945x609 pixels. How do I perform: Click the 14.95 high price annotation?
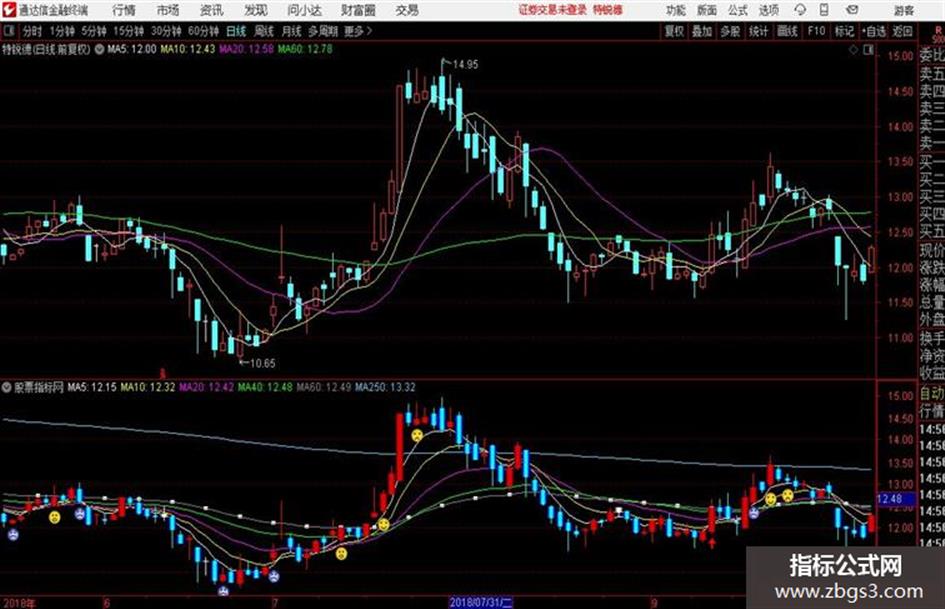point(465,64)
